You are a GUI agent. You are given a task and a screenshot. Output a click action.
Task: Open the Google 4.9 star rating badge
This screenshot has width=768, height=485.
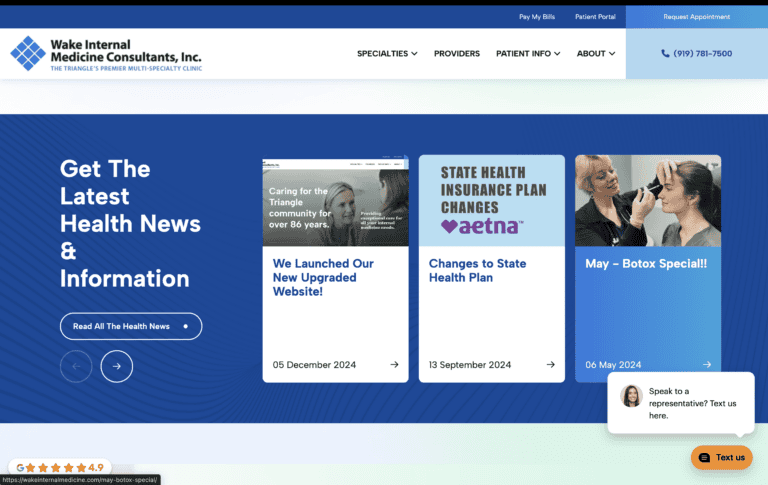(x=60, y=467)
